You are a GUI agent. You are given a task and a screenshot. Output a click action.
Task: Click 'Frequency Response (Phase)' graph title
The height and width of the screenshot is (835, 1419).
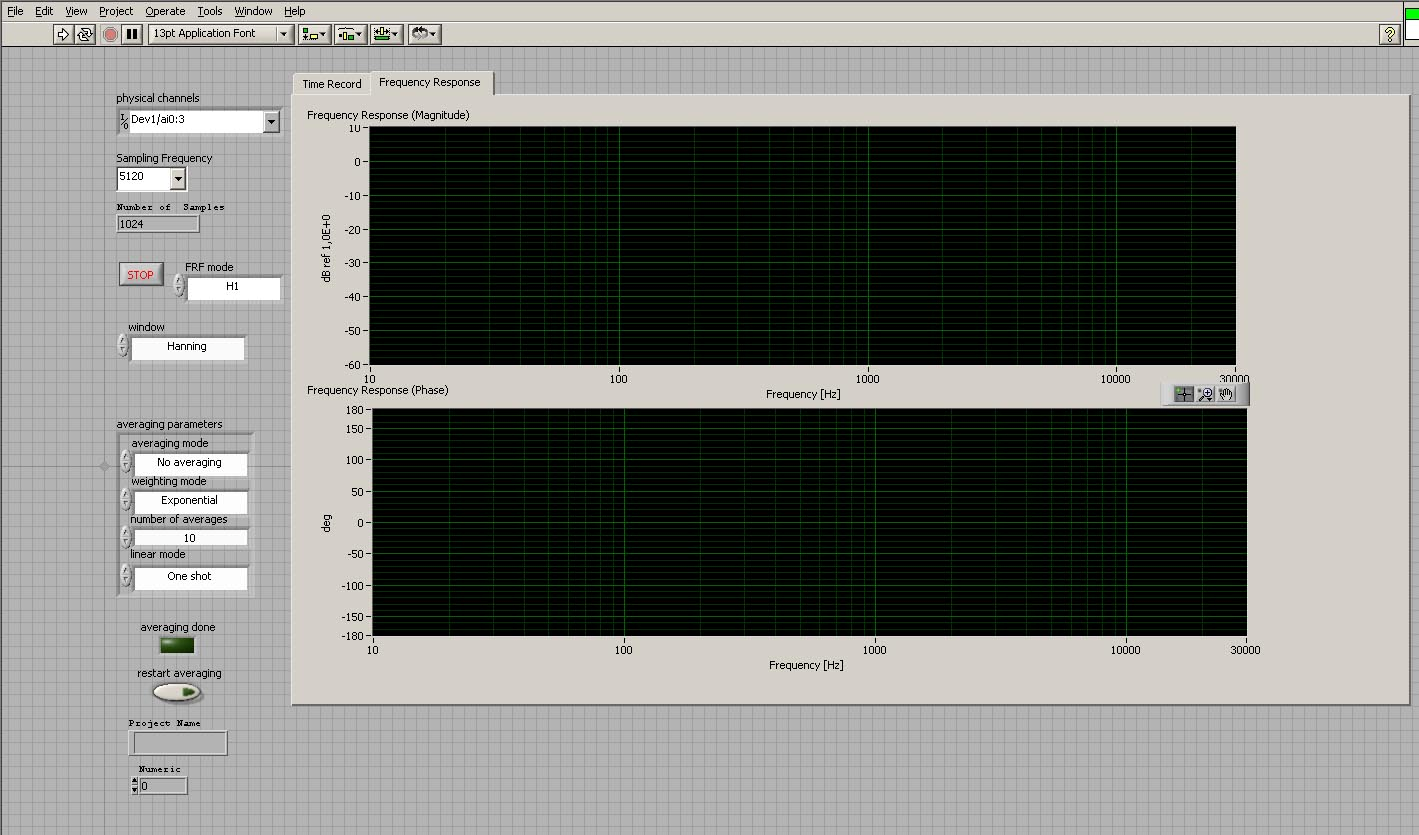click(377, 390)
